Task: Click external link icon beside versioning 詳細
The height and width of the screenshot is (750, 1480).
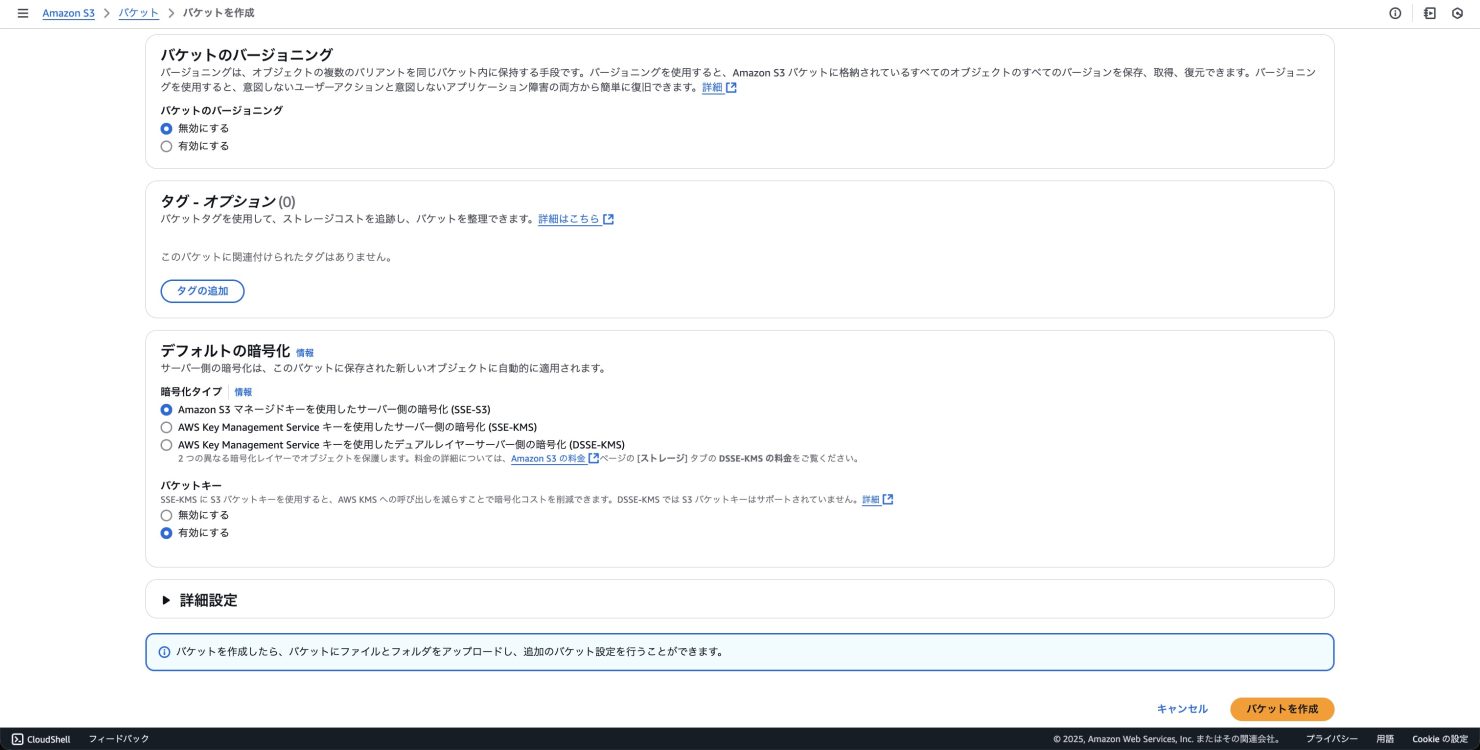Action: (x=731, y=88)
